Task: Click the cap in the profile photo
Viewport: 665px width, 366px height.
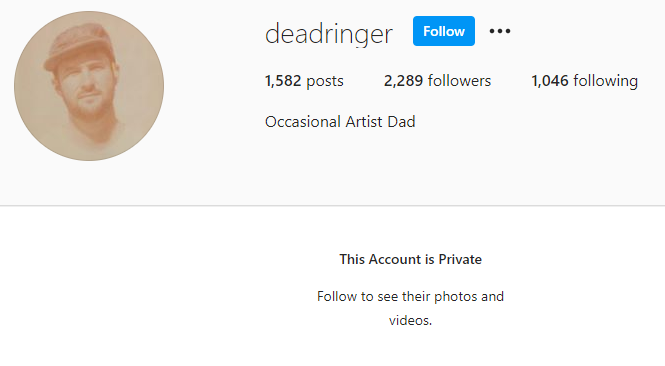Action: (x=79, y=45)
